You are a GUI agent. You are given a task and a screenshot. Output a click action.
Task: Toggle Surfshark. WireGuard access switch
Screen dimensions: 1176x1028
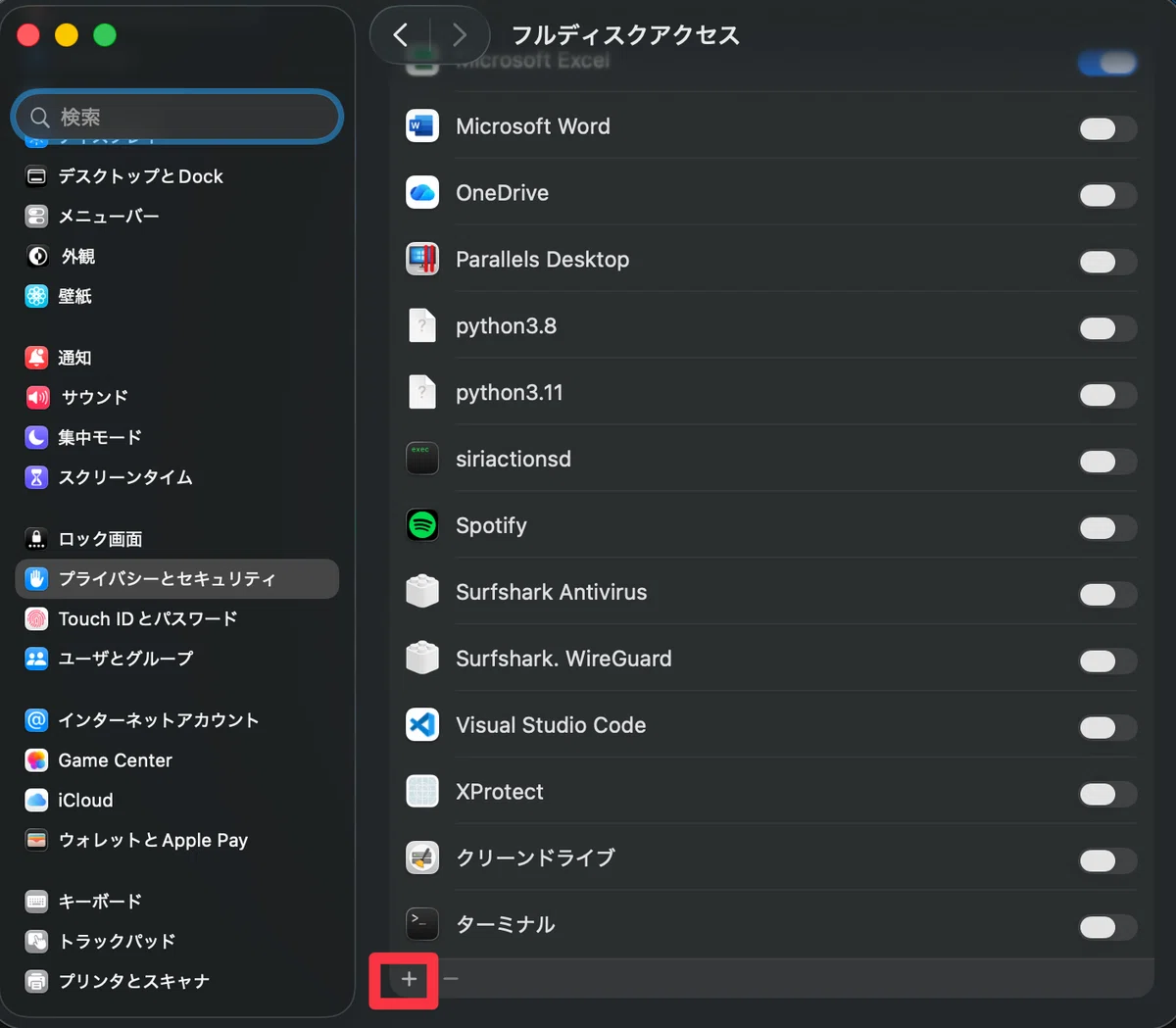(1107, 661)
